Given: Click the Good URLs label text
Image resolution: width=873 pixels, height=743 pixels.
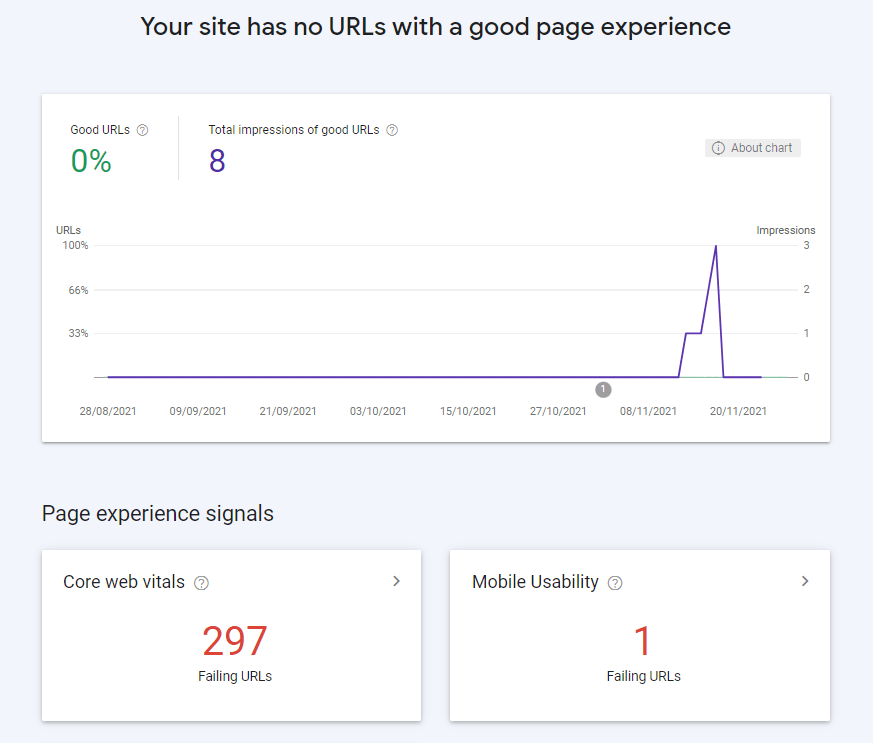Looking at the screenshot, I should [100, 130].
